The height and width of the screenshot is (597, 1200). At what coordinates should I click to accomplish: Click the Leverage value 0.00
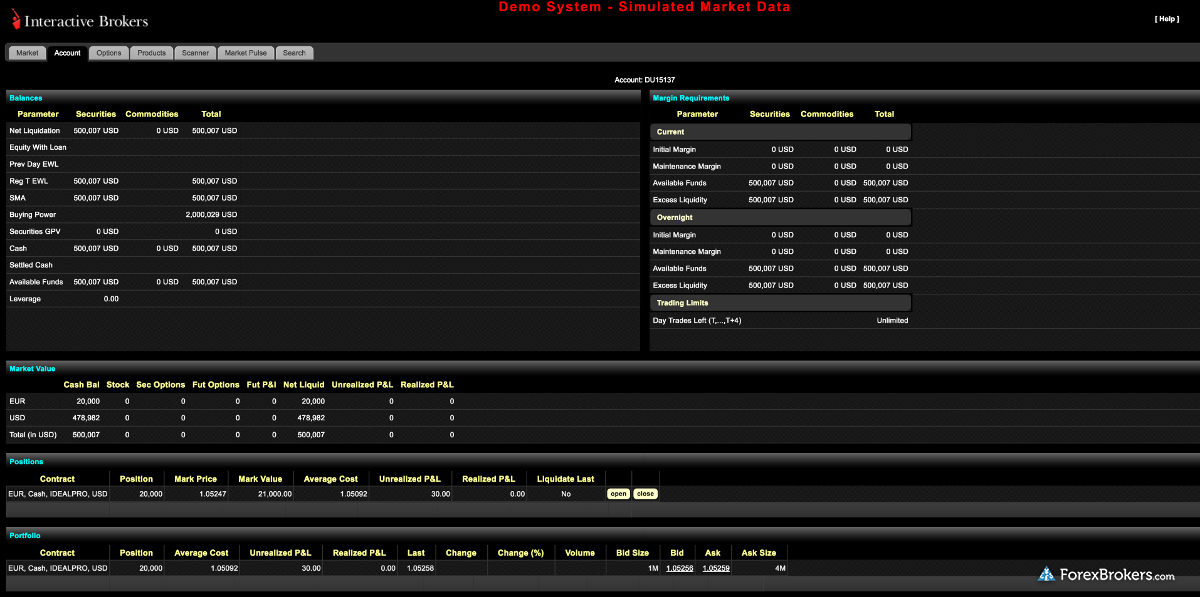coord(111,299)
